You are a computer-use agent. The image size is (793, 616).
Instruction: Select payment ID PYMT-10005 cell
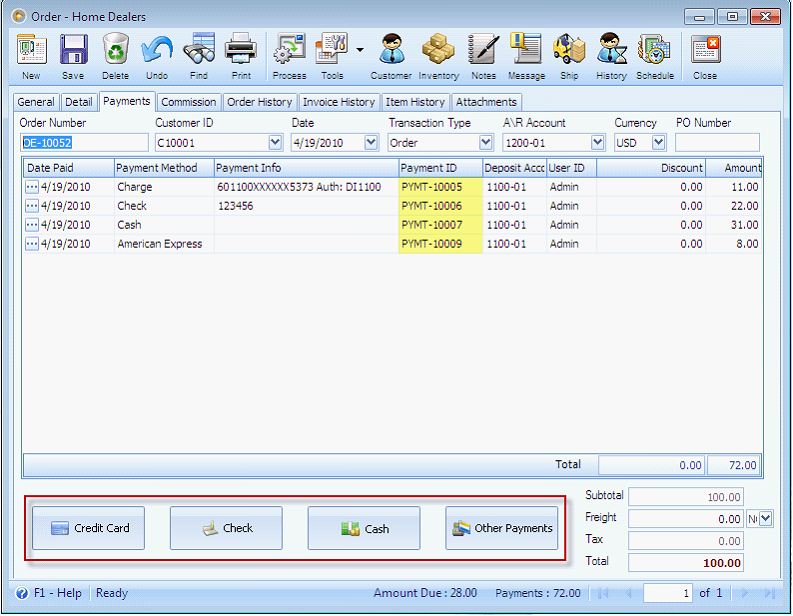tap(440, 187)
